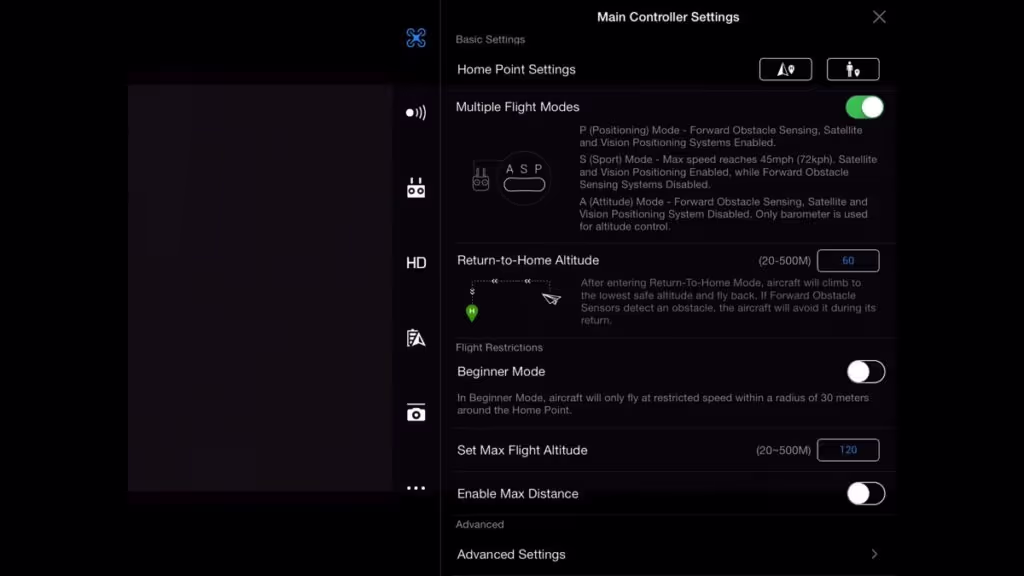The height and width of the screenshot is (576, 1024).
Task: Click the Main Controller Settings title
Action: coord(668,17)
